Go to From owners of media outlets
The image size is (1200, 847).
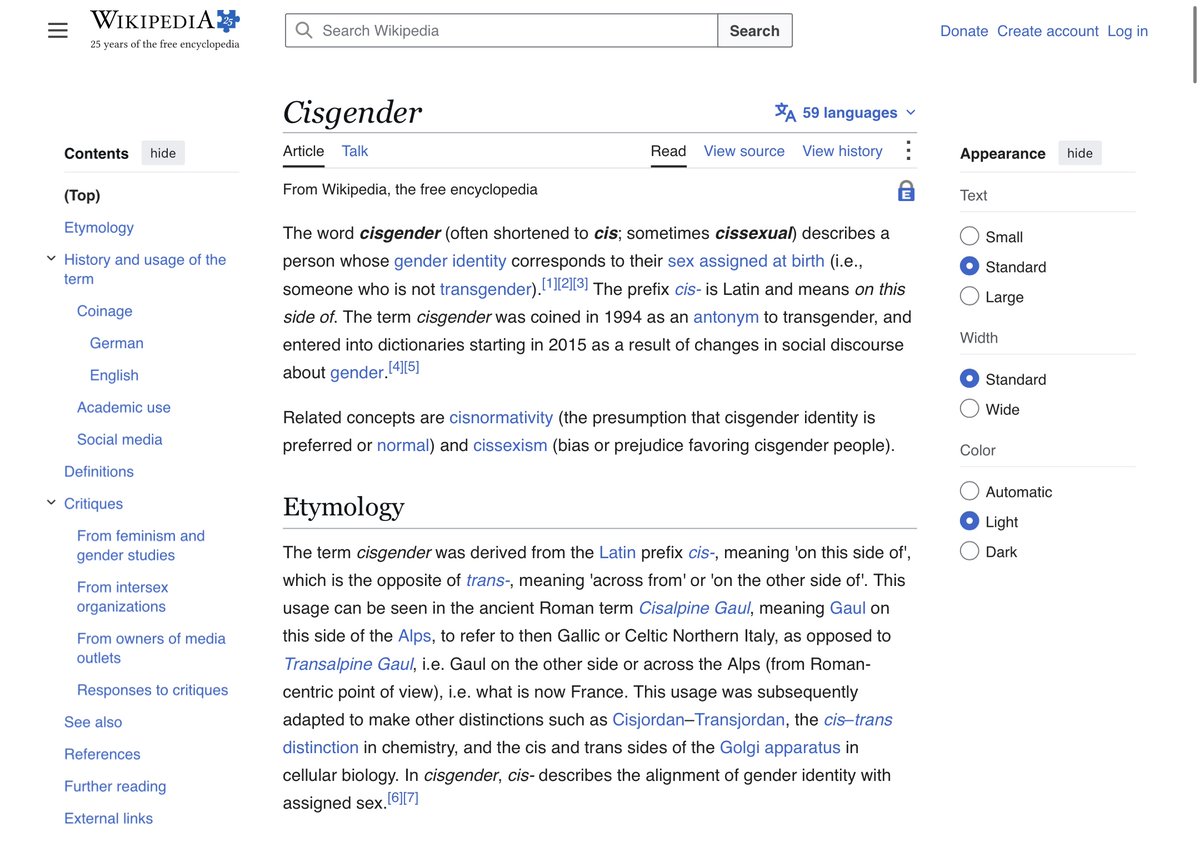[x=151, y=648]
